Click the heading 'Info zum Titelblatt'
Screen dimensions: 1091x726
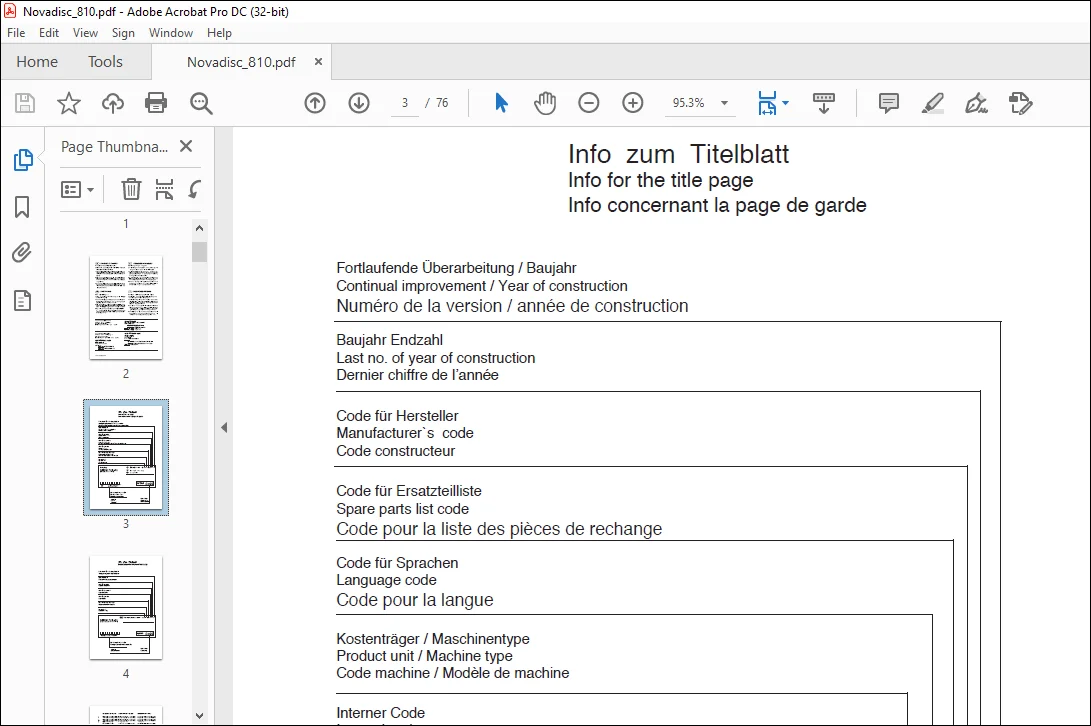click(678, 154)
